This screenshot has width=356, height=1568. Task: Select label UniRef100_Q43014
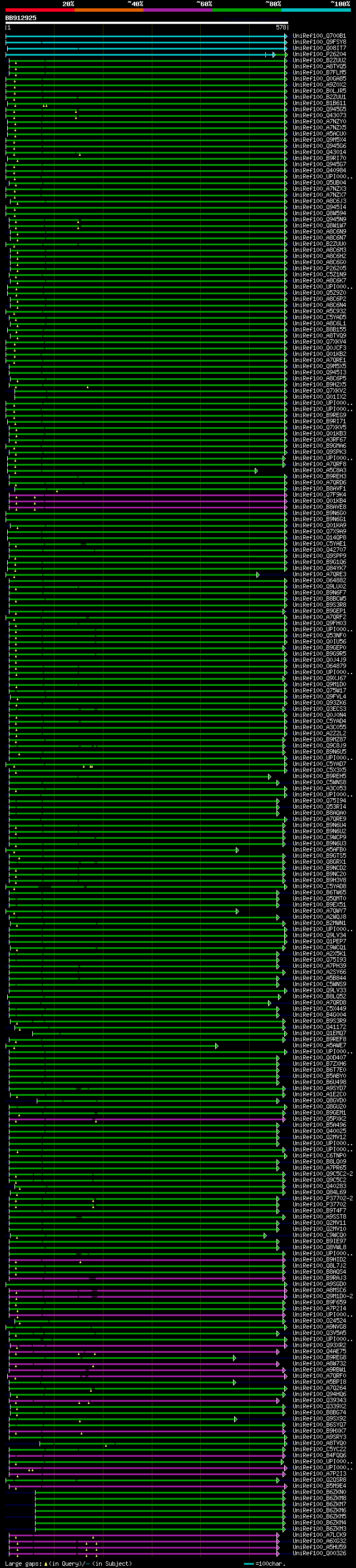[x=319, y=152]
